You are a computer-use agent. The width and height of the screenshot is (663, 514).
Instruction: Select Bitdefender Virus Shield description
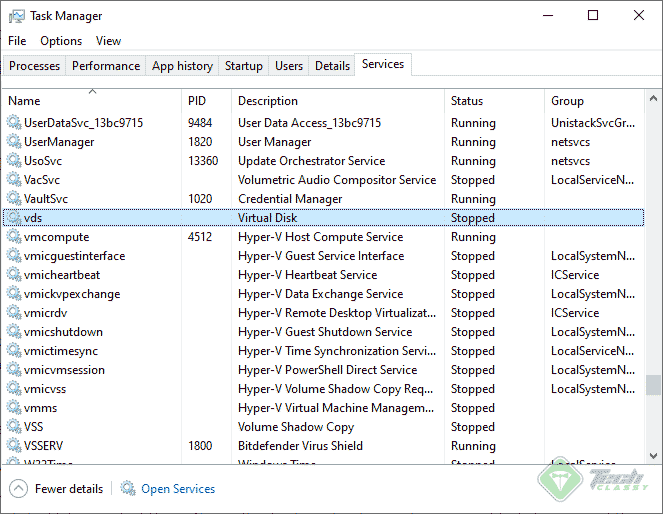[x=300, y=446]
